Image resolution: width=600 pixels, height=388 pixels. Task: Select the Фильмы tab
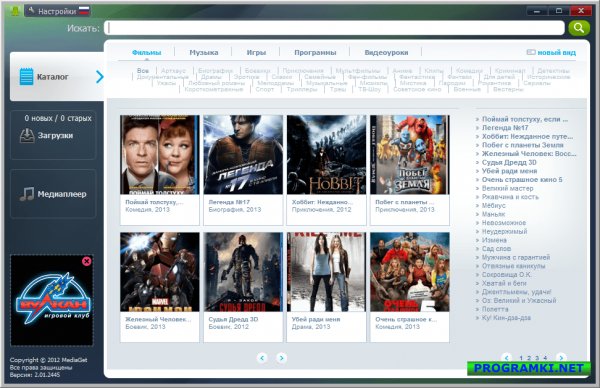[147, 52]
